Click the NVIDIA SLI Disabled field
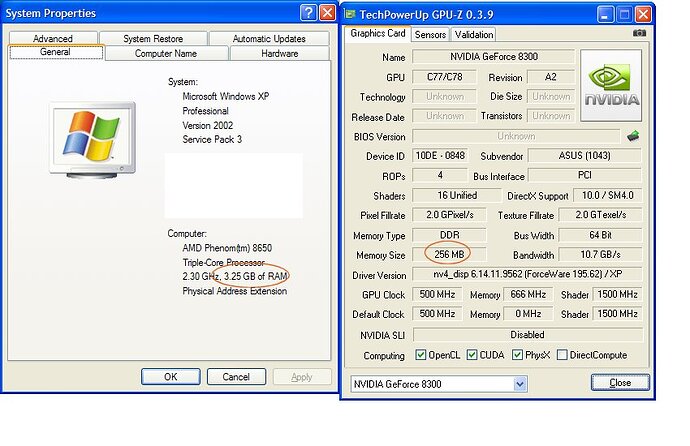690x446 pixels. 528,335
